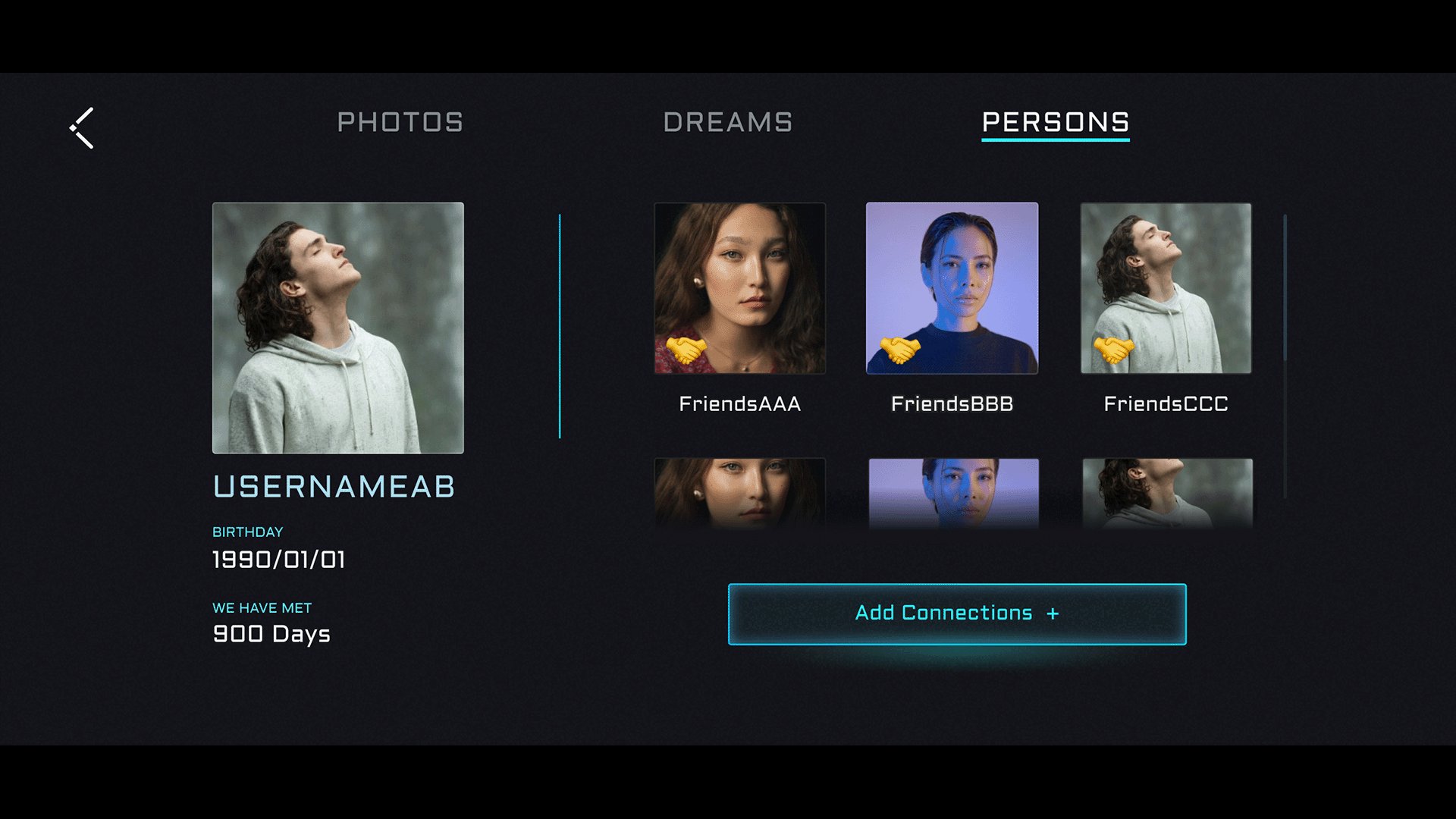The image size is (1456, 819).
Task: Click the plus icon in Add Connections
Action: click(1053, 613)
